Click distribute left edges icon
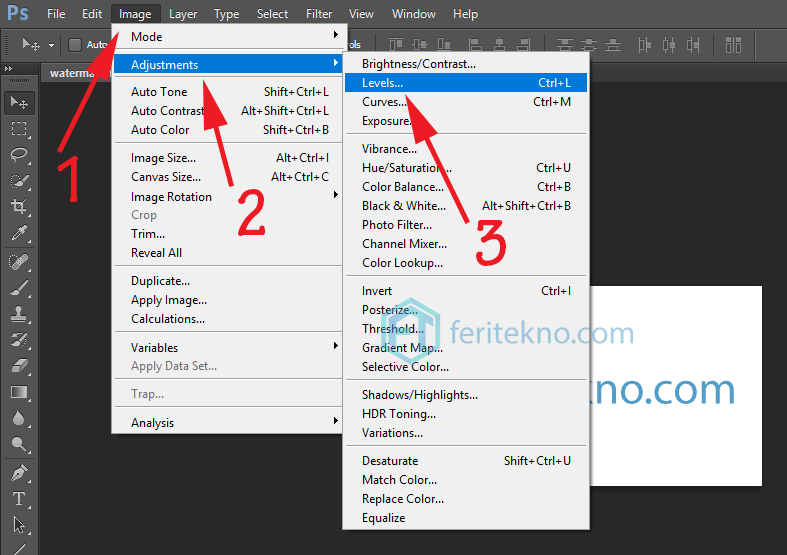 point(644,45)
